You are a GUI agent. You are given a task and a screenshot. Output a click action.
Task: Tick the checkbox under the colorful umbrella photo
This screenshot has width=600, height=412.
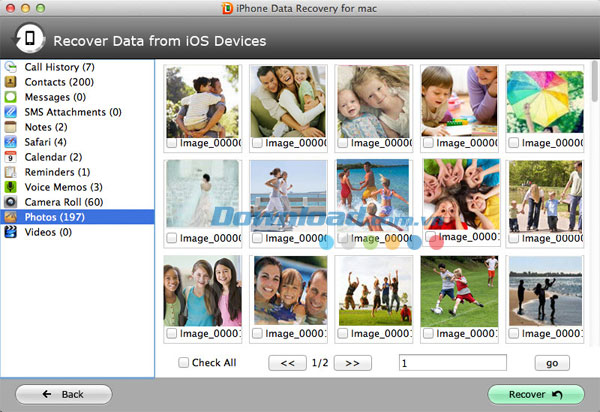514,143
